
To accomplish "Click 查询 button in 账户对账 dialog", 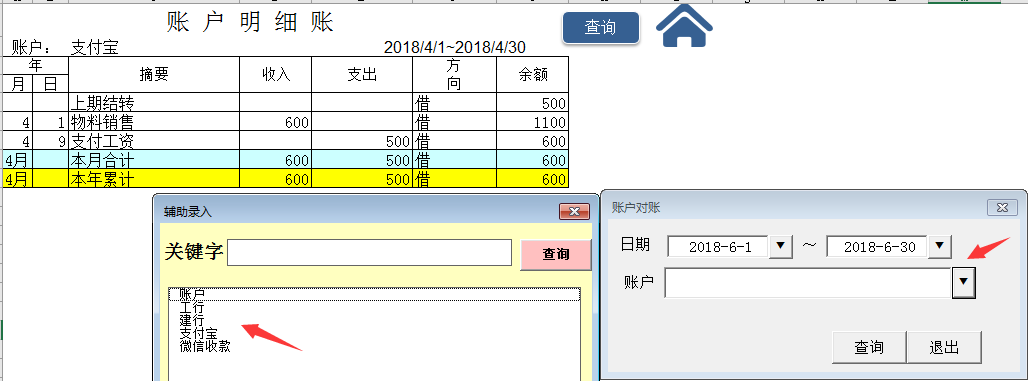I will [x=869, y=348].
